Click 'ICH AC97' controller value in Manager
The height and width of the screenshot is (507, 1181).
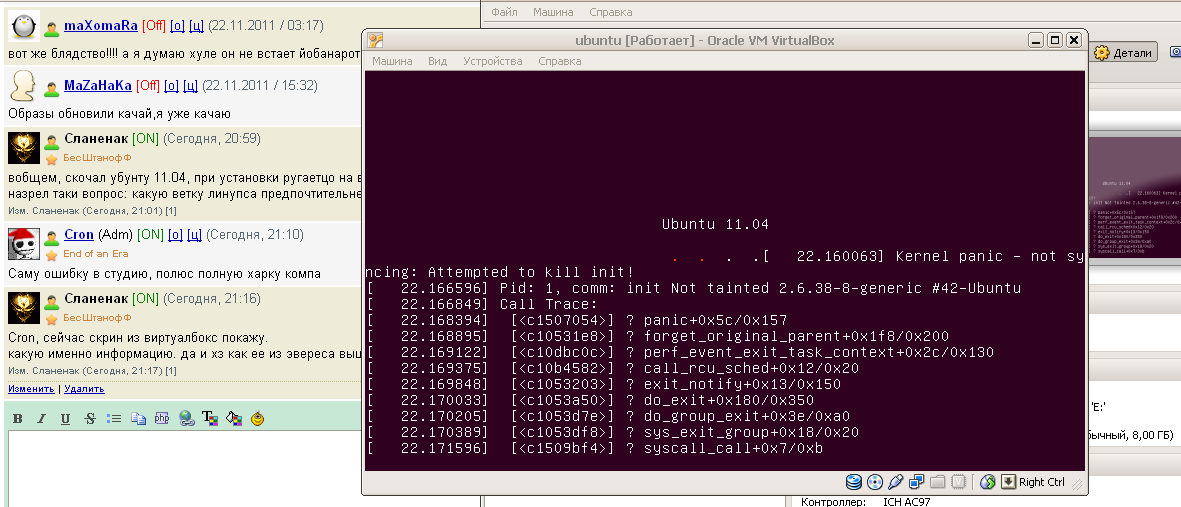[x=908, y=502]
